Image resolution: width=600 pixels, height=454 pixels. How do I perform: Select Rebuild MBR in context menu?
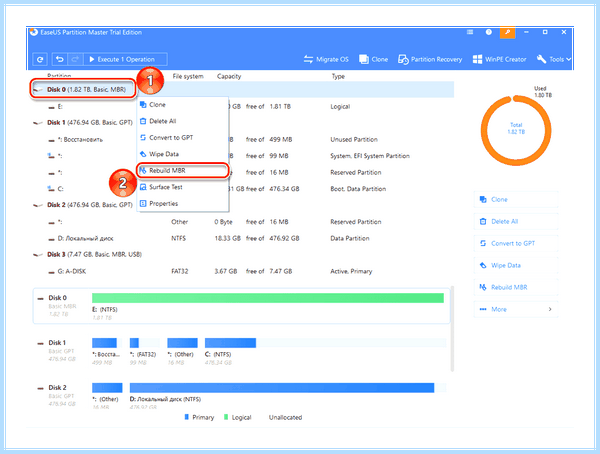[183, 171]
